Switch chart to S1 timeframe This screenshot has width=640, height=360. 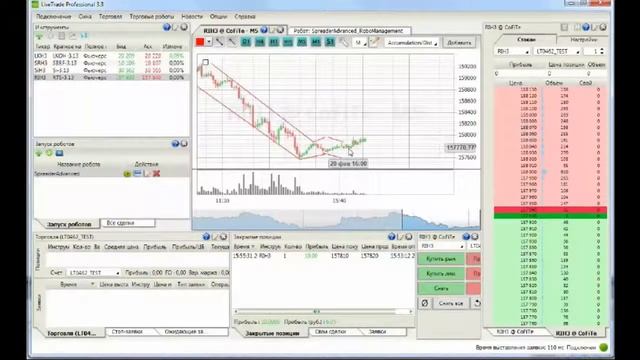(x=330, y=42)
